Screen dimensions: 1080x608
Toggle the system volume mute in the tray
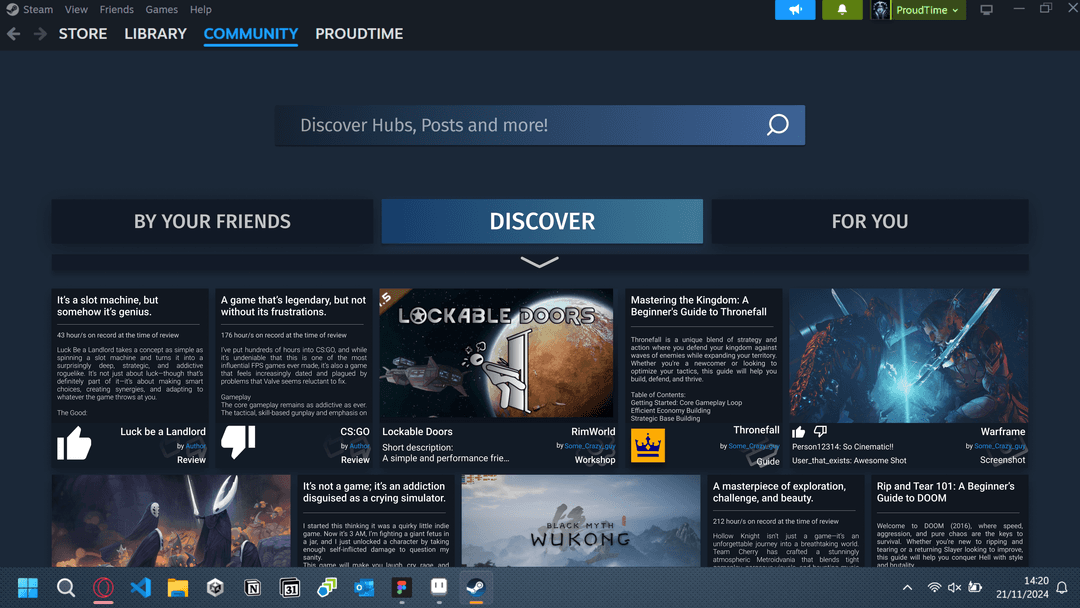click(x=954, y=587)
